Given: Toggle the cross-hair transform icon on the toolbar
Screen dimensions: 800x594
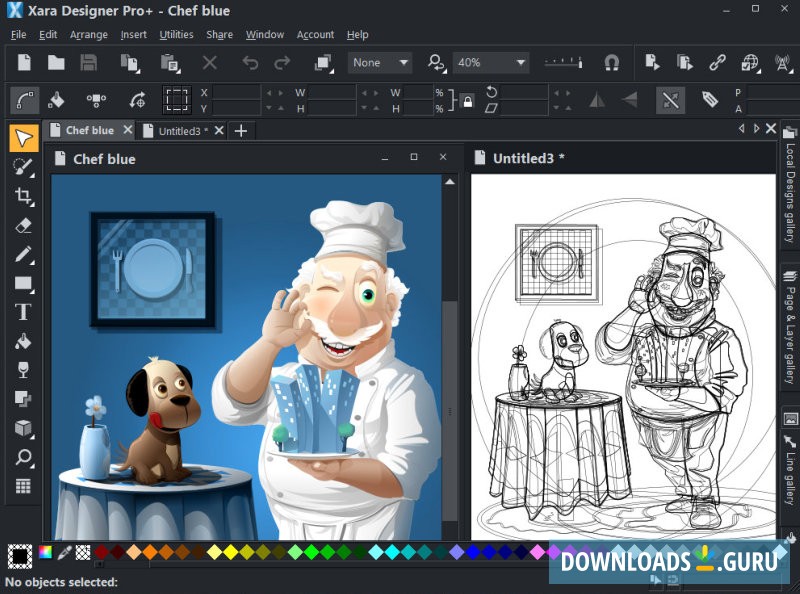Looking at the screenshot, I should point(670,100).
